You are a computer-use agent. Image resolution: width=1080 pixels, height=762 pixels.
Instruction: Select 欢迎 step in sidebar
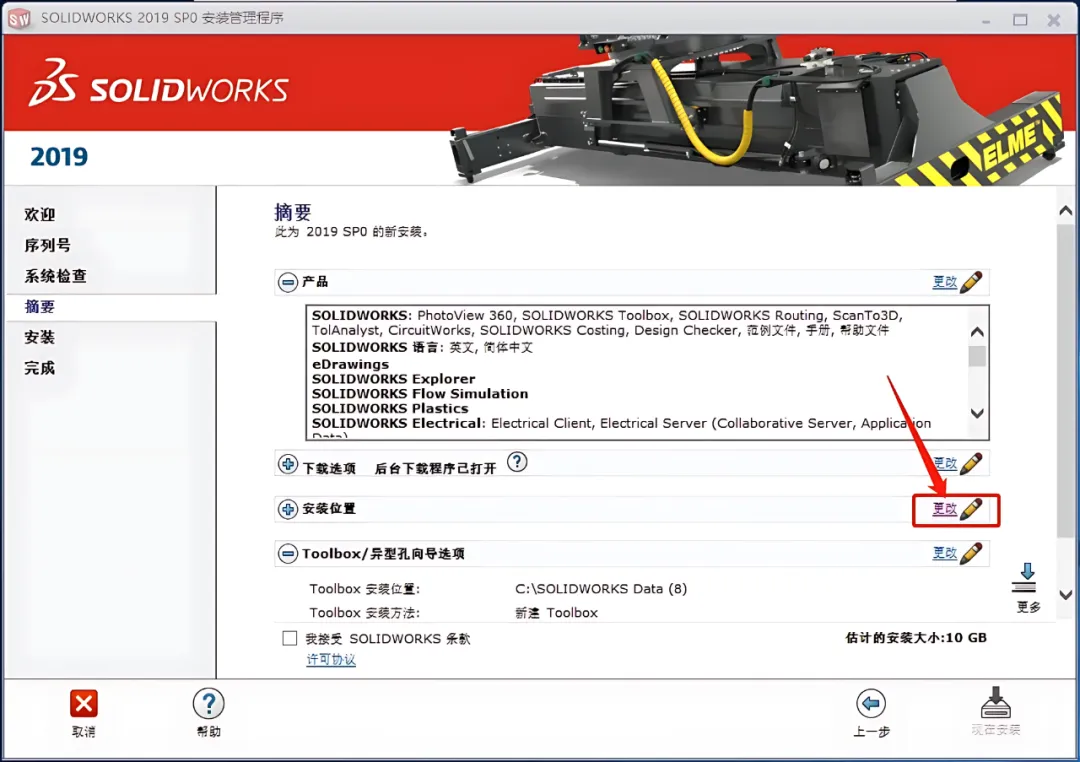coord(39,215)
